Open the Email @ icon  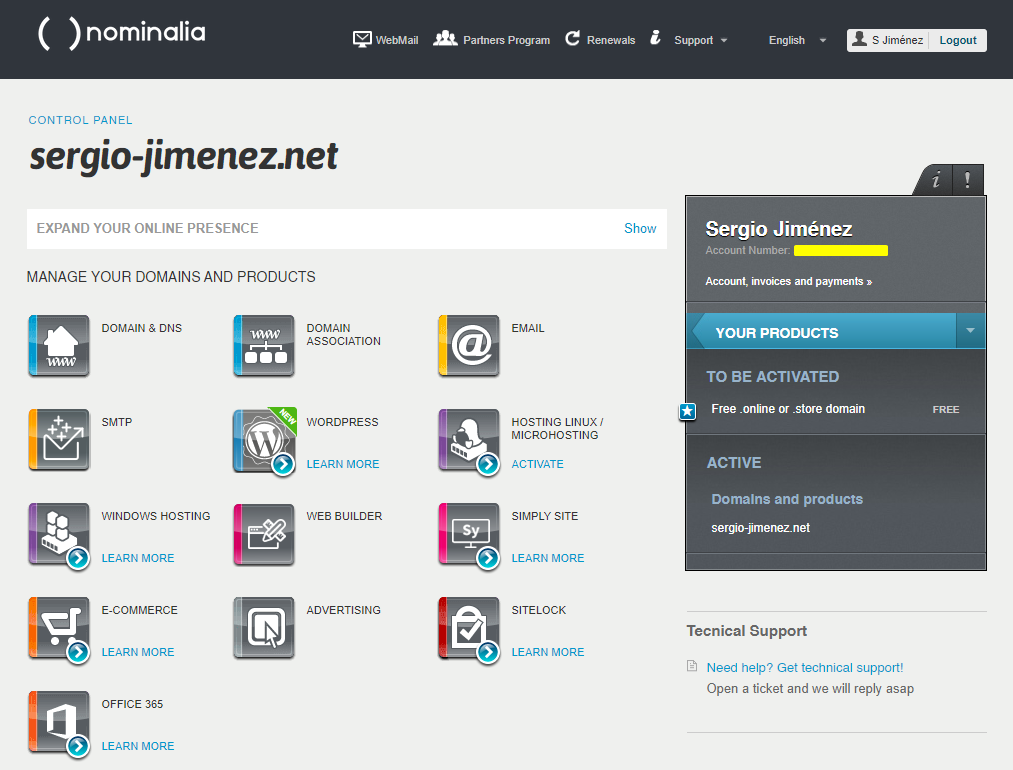coord(469,346)
